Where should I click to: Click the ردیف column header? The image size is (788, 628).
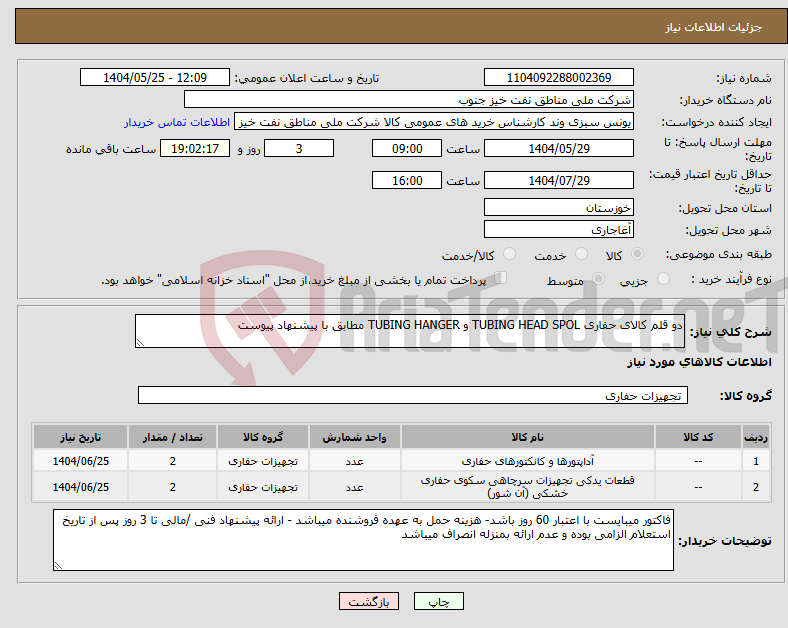756,437
